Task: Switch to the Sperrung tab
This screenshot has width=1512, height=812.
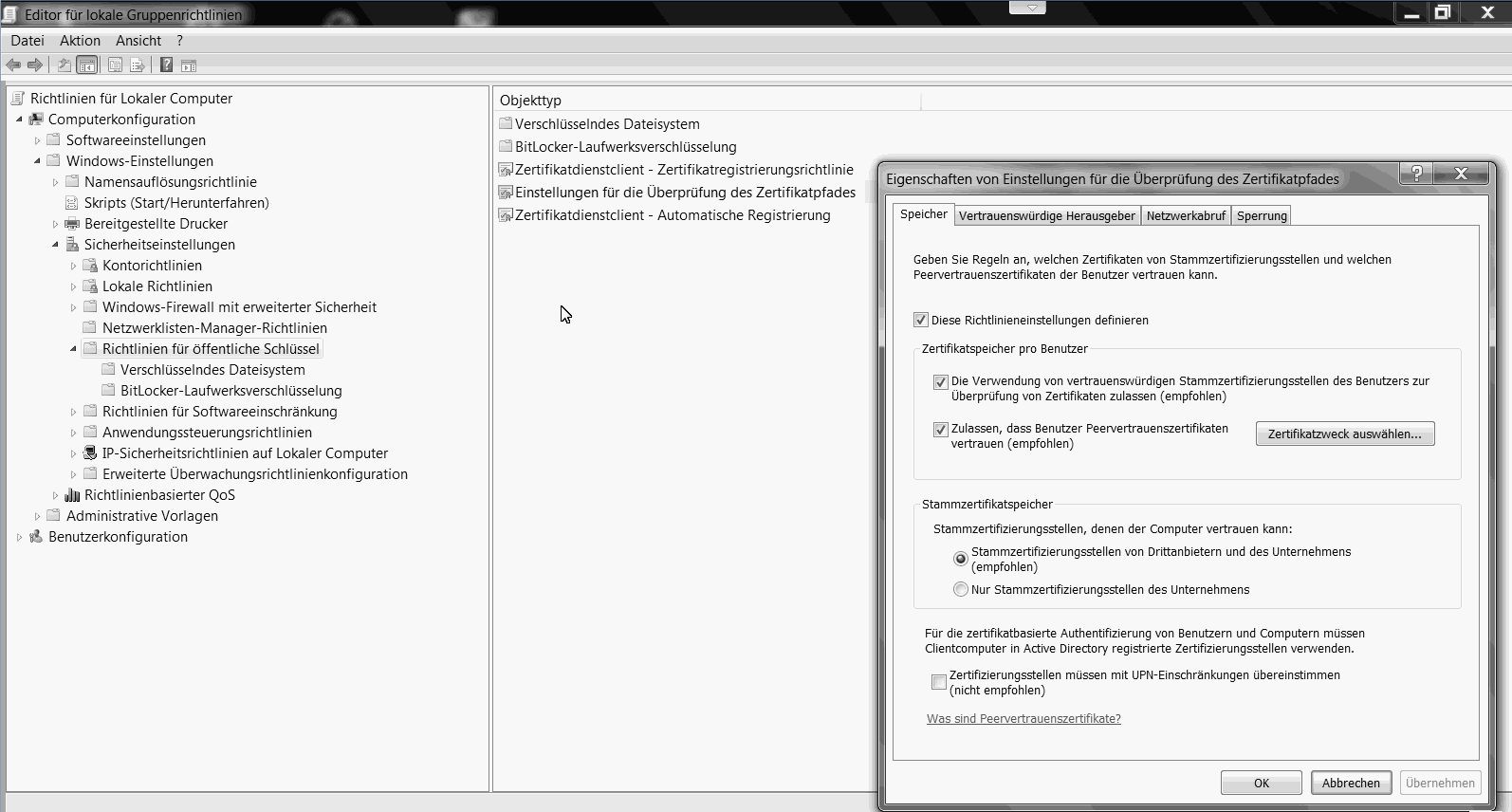Action: point(1262,215)
